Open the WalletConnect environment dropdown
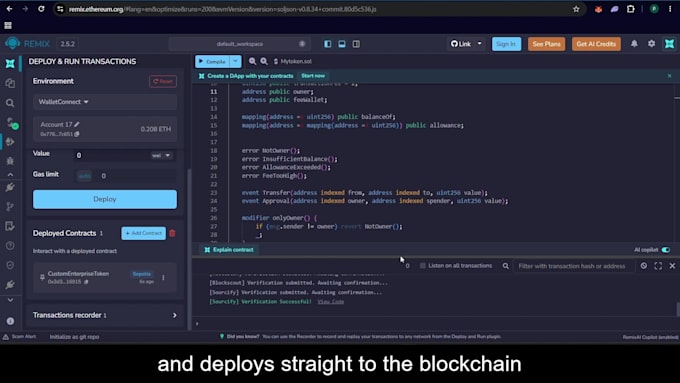 click(105, 102)
